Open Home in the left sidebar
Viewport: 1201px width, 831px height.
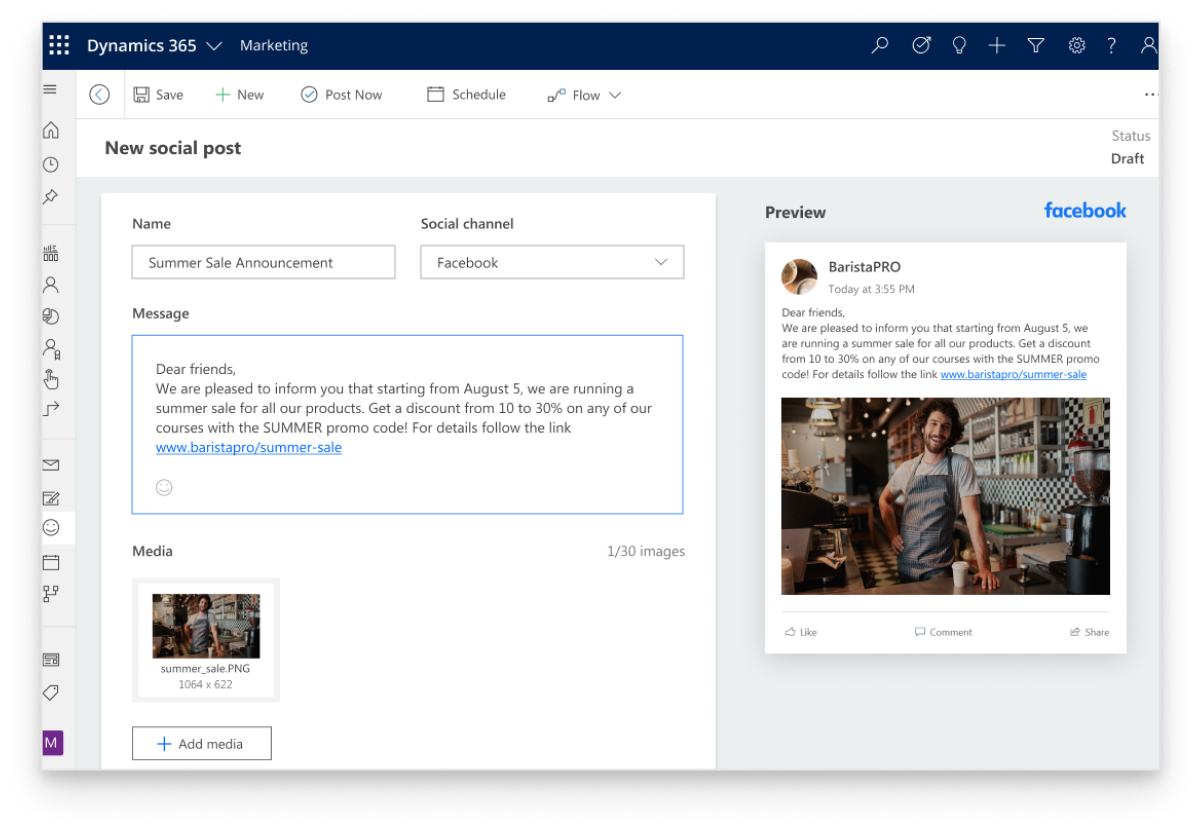[51, 130]
